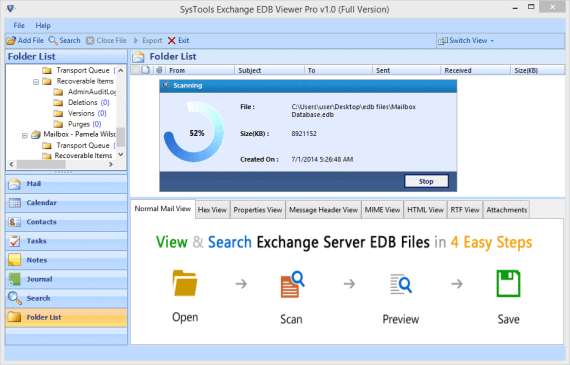Click the folder tree scroll down arrow
Viewport: 570px width, 365px height.
(x=121, y=155)
